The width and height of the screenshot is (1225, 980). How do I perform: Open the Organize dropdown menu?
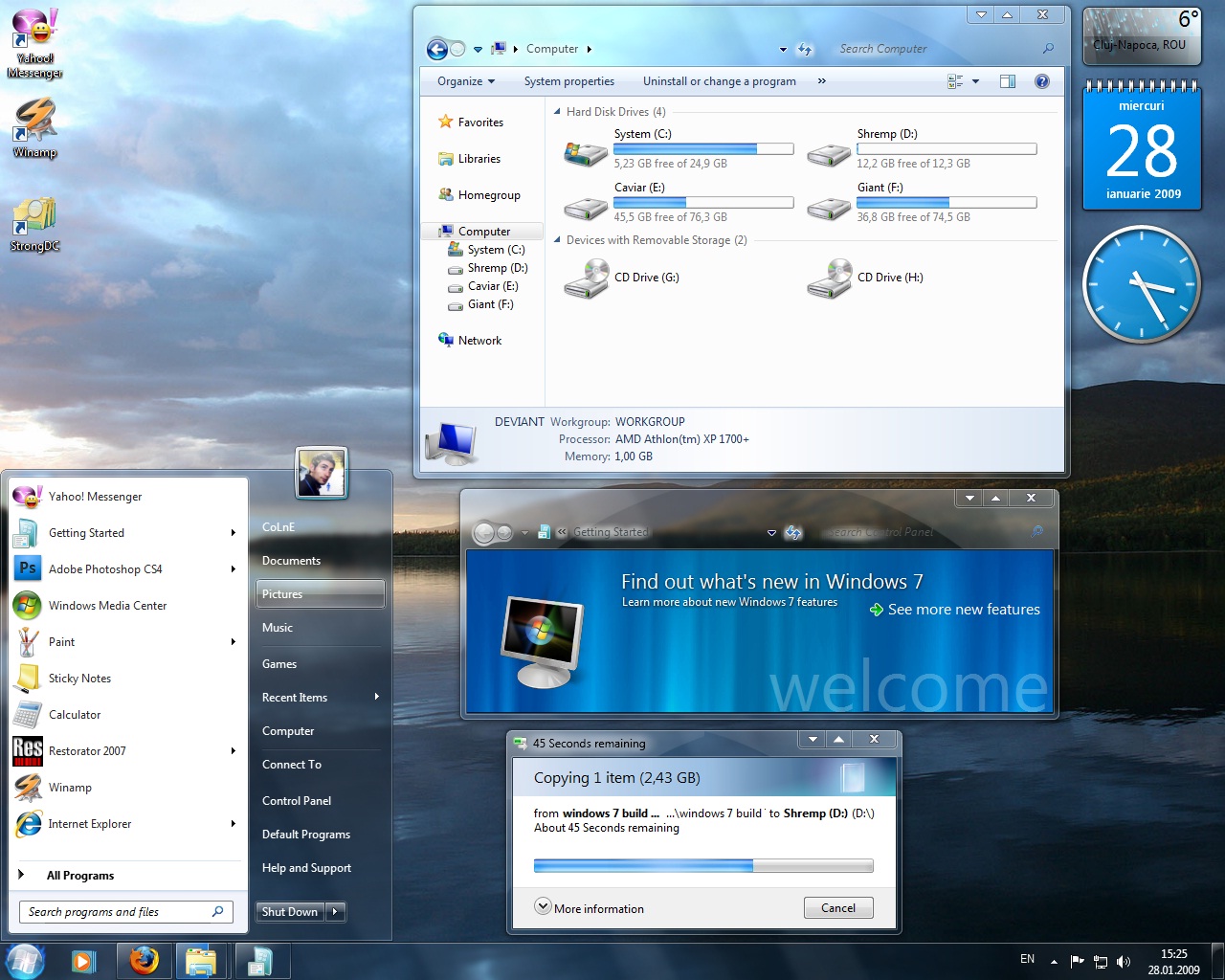[x=465, y=81]
